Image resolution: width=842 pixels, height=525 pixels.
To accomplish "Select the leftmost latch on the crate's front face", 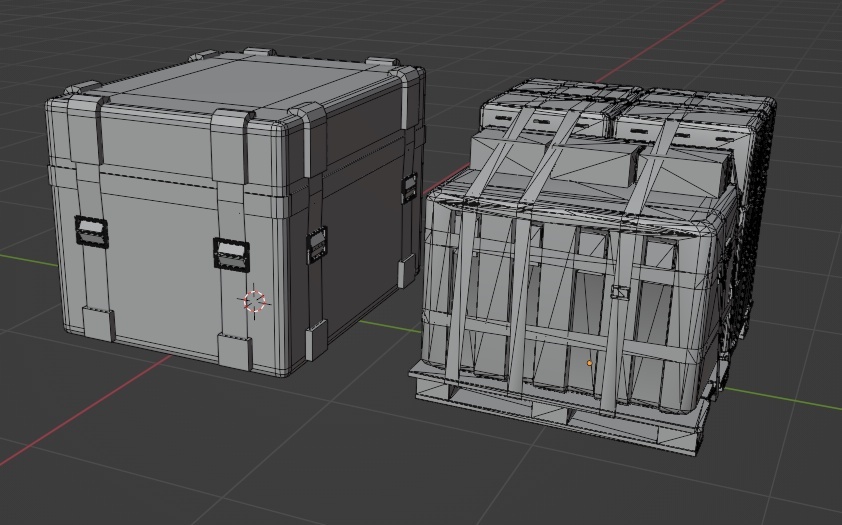I will (x=92, y=233).
